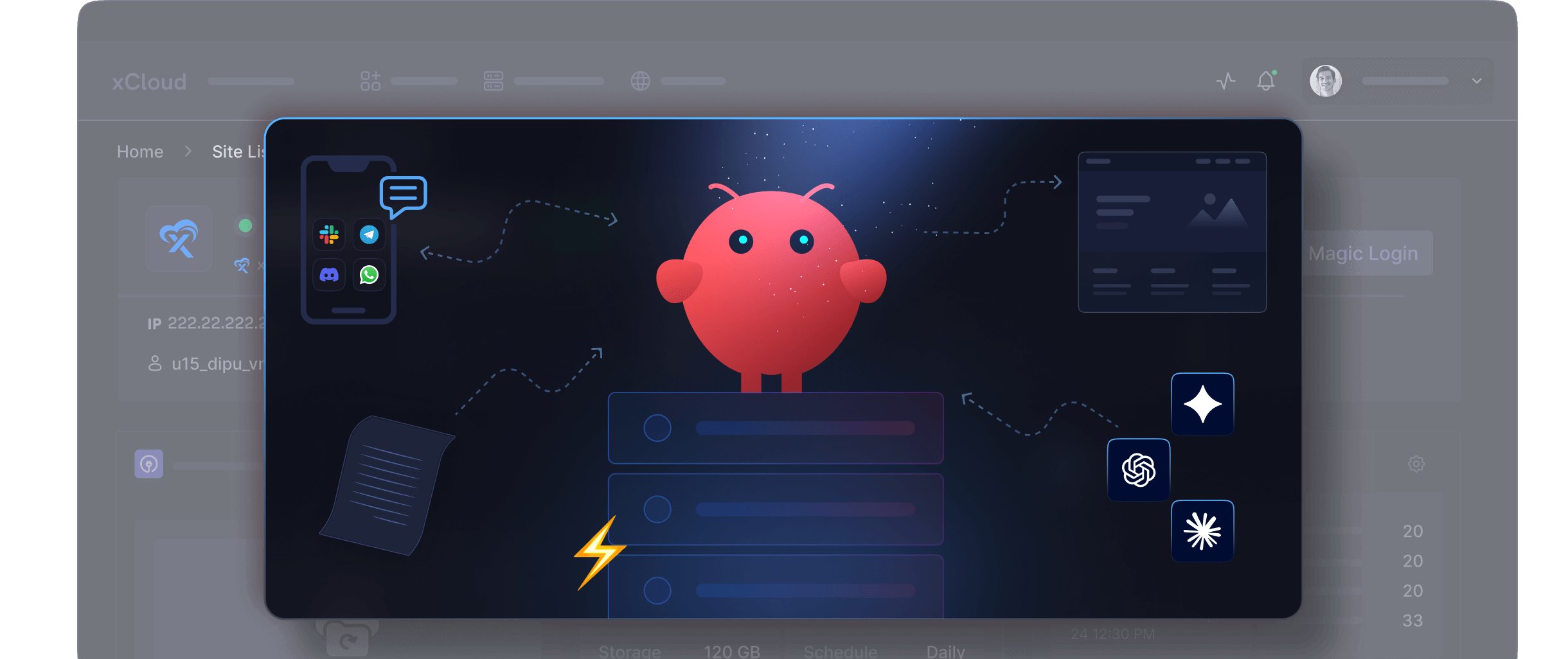Screen dimensions: 1568x659
Task: Click the website preview mockup thumbnail
Action: point(1172,232)
